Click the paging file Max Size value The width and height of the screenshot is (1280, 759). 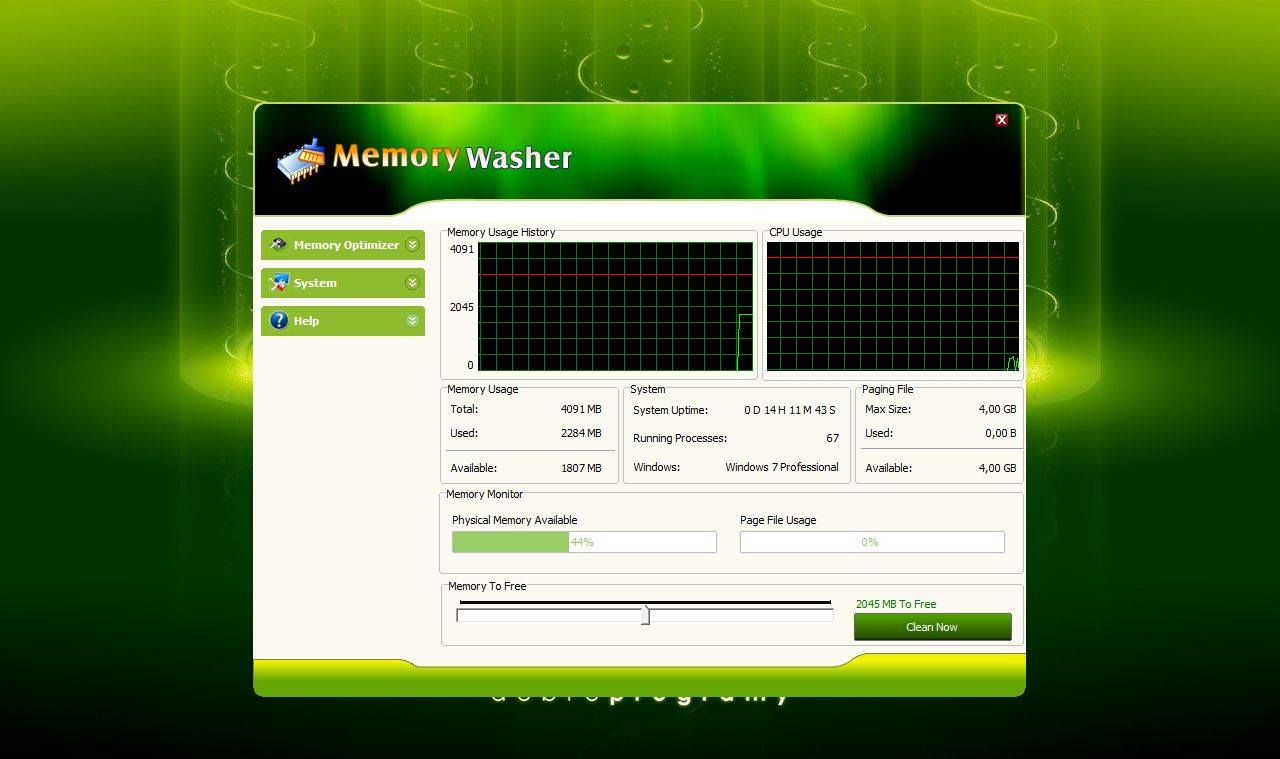click(997, 409)
